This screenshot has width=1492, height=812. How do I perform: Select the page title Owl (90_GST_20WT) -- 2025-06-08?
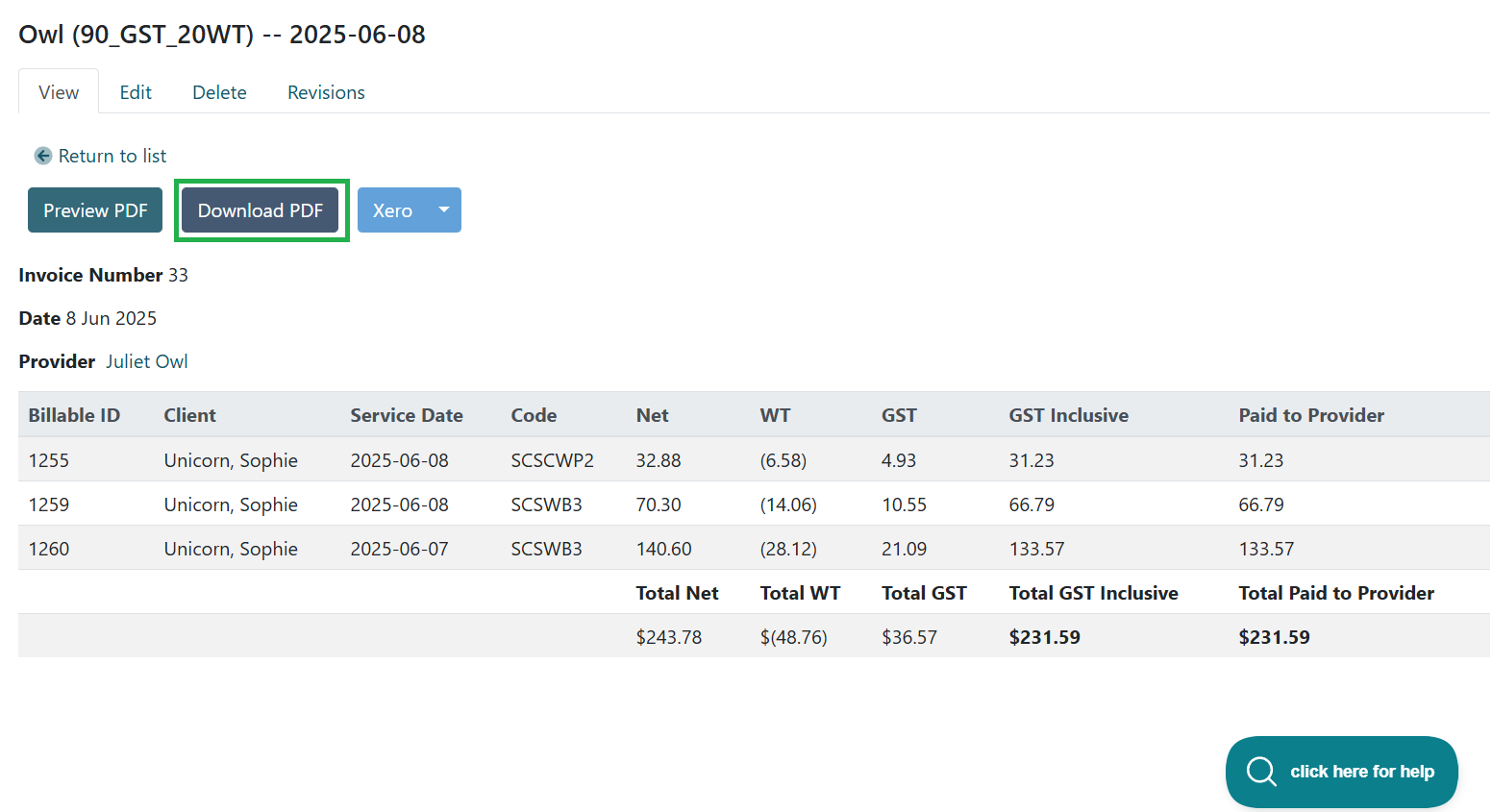tap(222, 35)
